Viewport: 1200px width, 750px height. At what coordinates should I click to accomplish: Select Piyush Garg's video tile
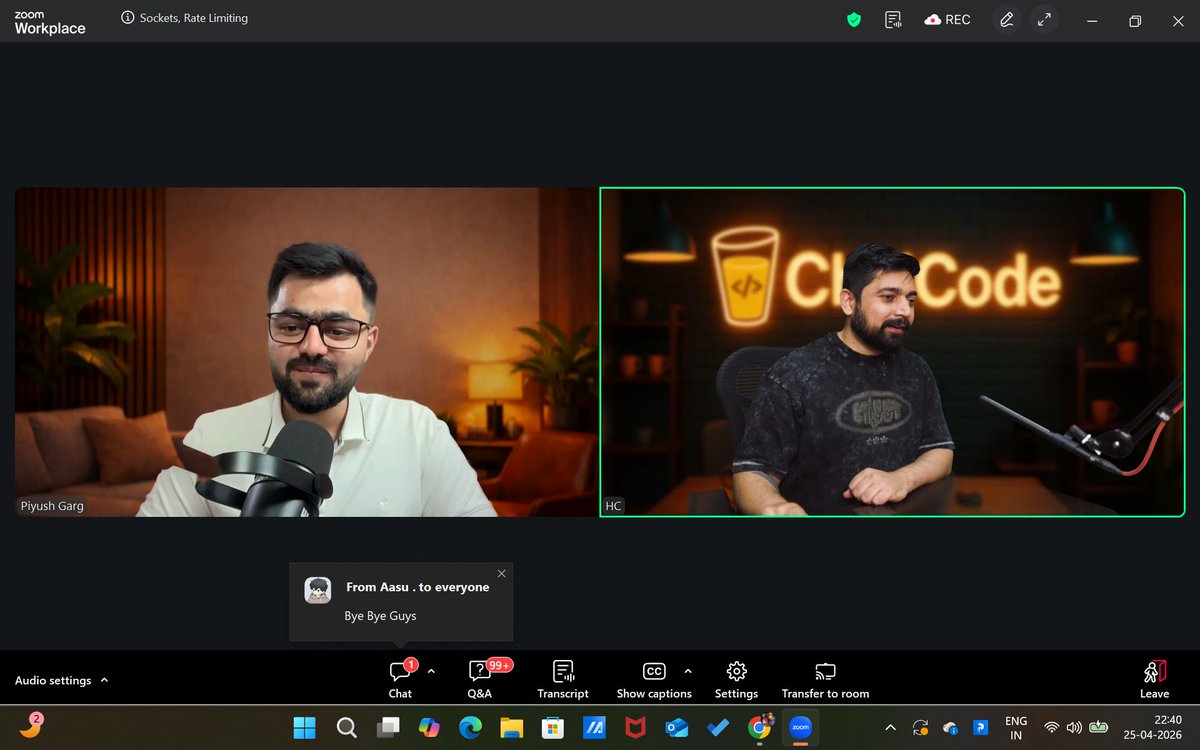pos(307,352)
